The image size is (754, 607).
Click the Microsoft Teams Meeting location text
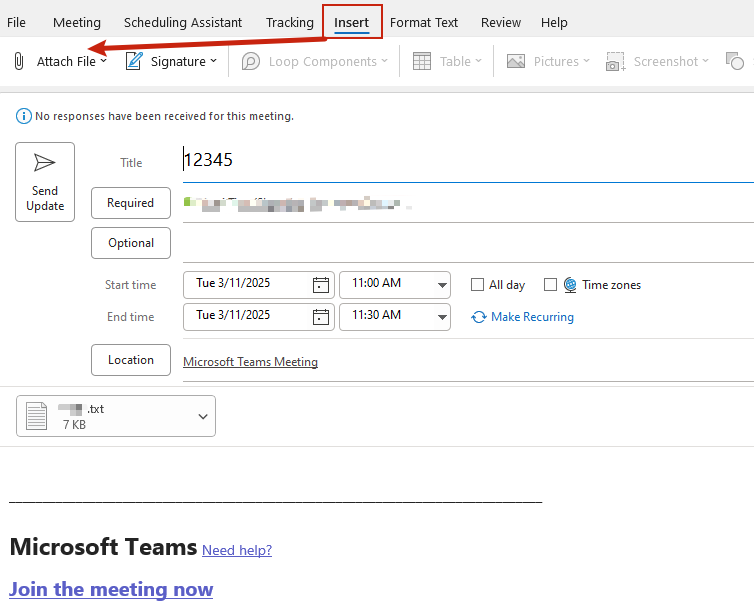click(x=251, y=362)
